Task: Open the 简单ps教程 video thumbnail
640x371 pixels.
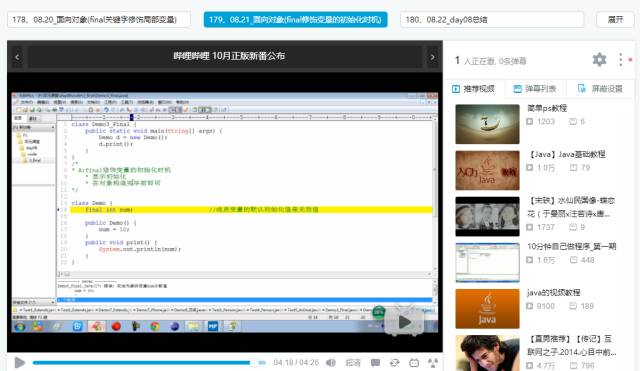Action: coord(487,124)
